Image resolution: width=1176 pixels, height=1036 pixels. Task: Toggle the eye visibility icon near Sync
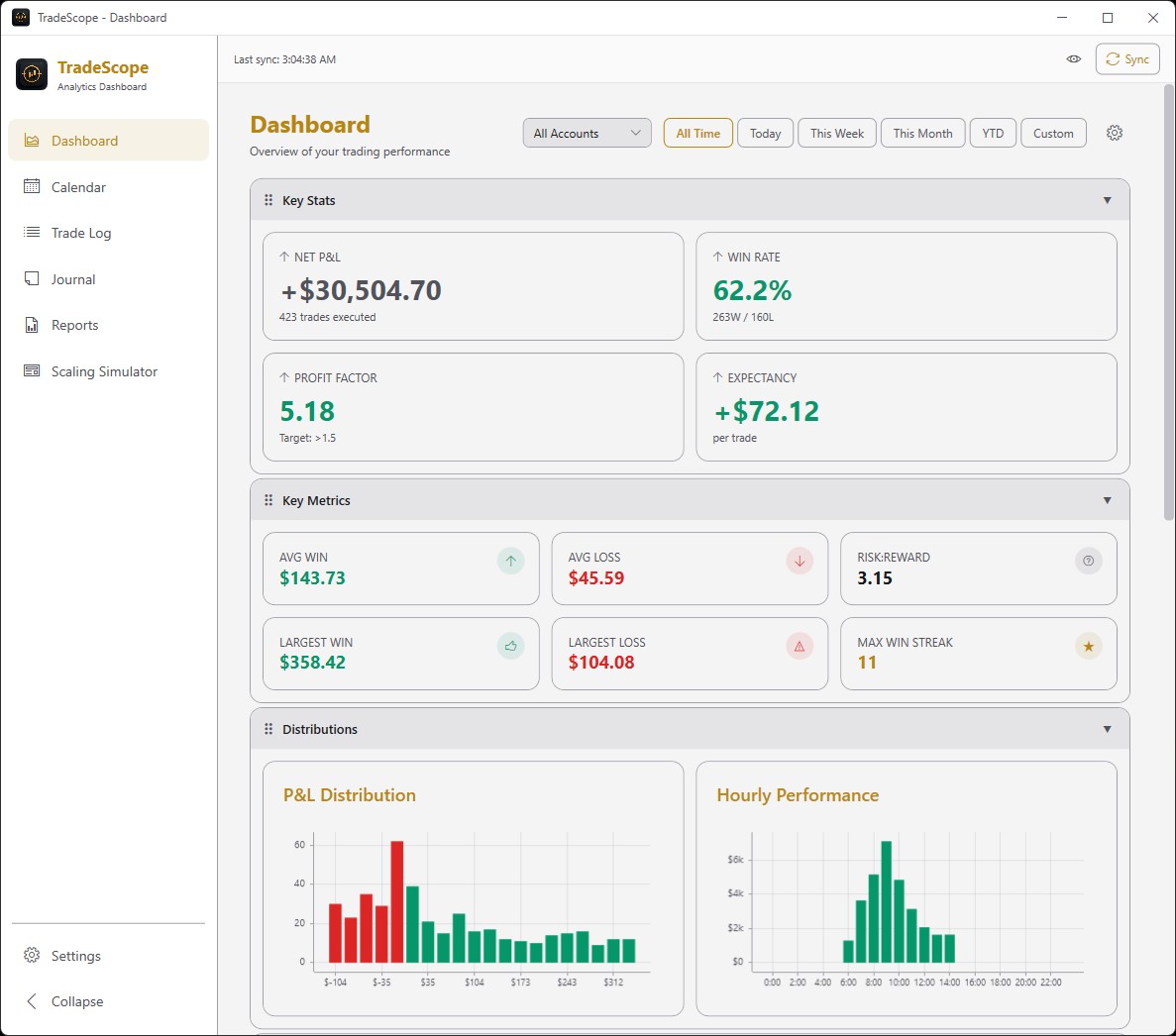coord(1073,59)
